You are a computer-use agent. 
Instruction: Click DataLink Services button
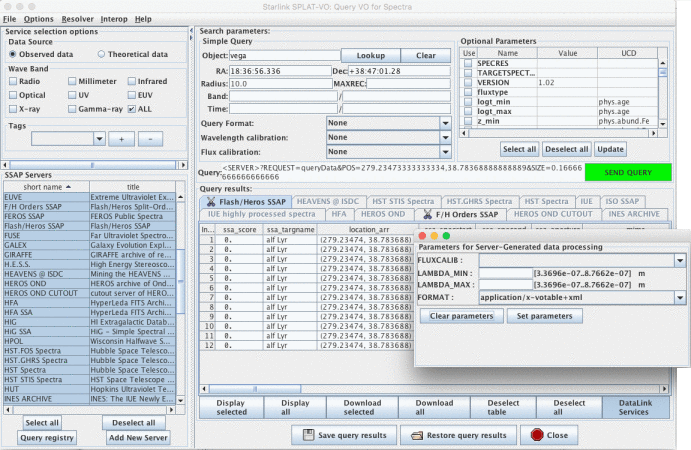(635, 407)
